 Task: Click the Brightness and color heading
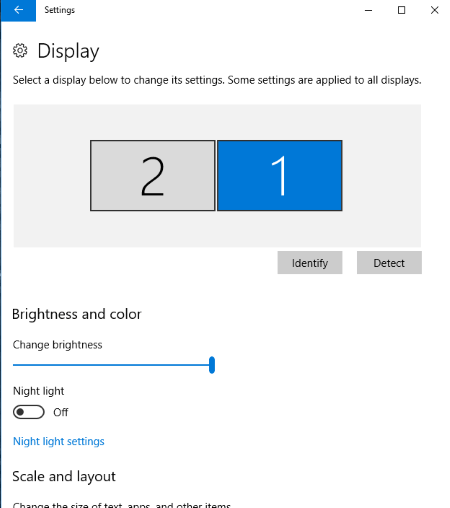click(x=77, y=314)
